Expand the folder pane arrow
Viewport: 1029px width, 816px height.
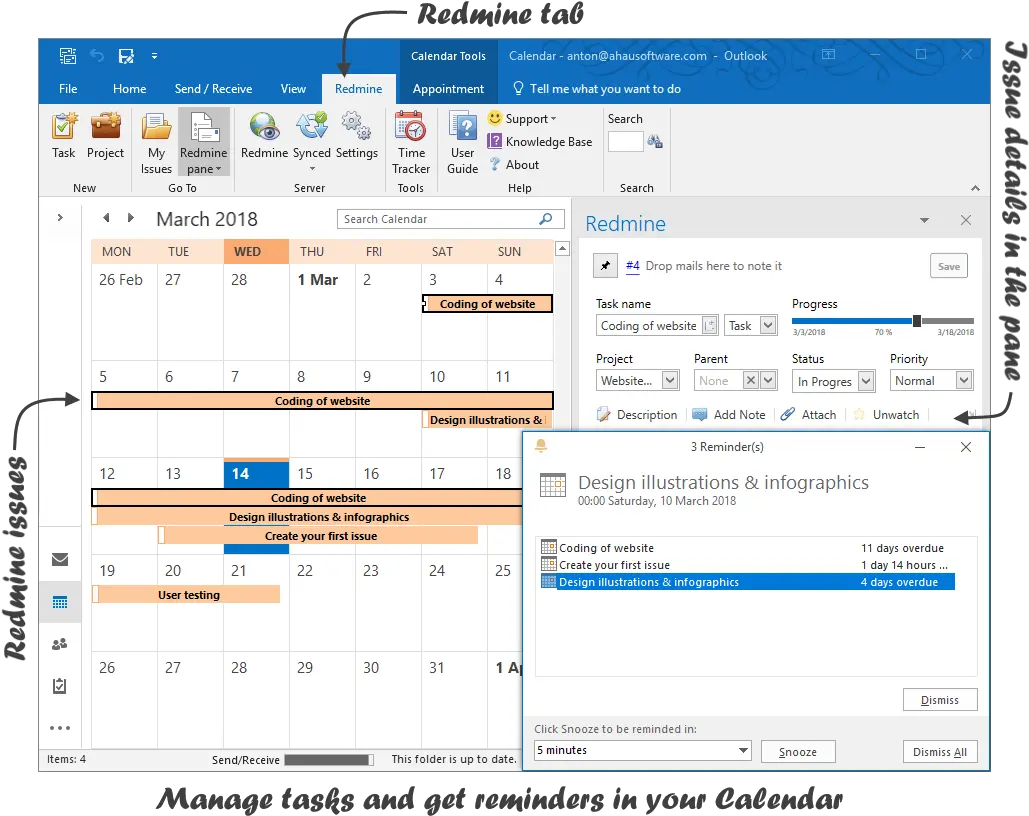(60, 217)
